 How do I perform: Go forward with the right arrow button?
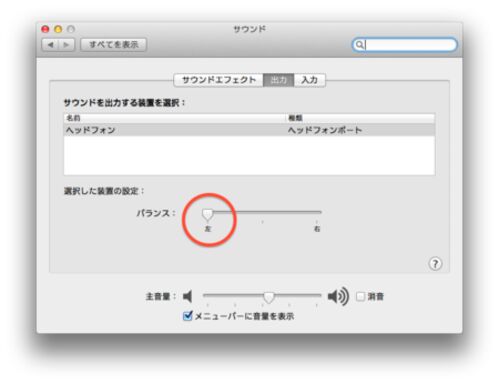coord(67,45)
